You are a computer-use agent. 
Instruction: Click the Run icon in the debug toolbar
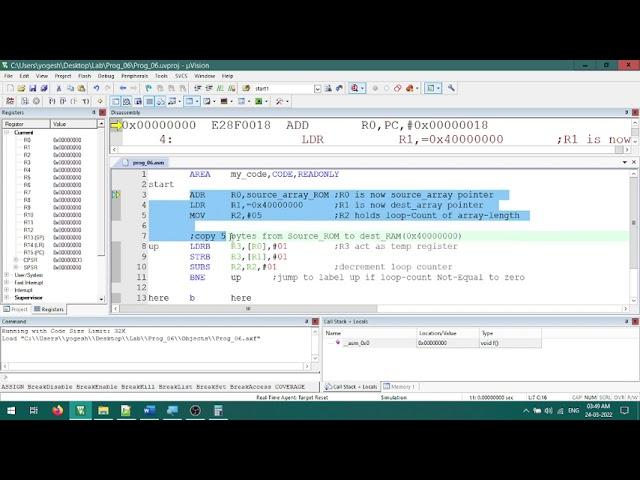[x=25, y=101]
